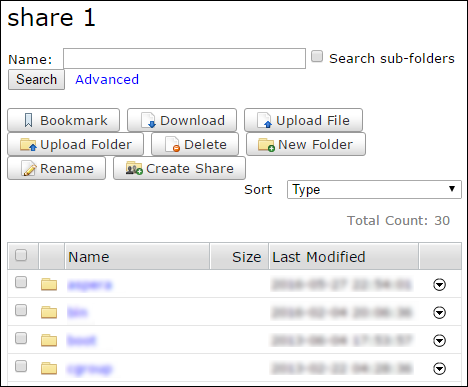The height and width of the screenshot is (387, 468).
Task: Click the Upload Folder icon button
Action: [28, 144]
